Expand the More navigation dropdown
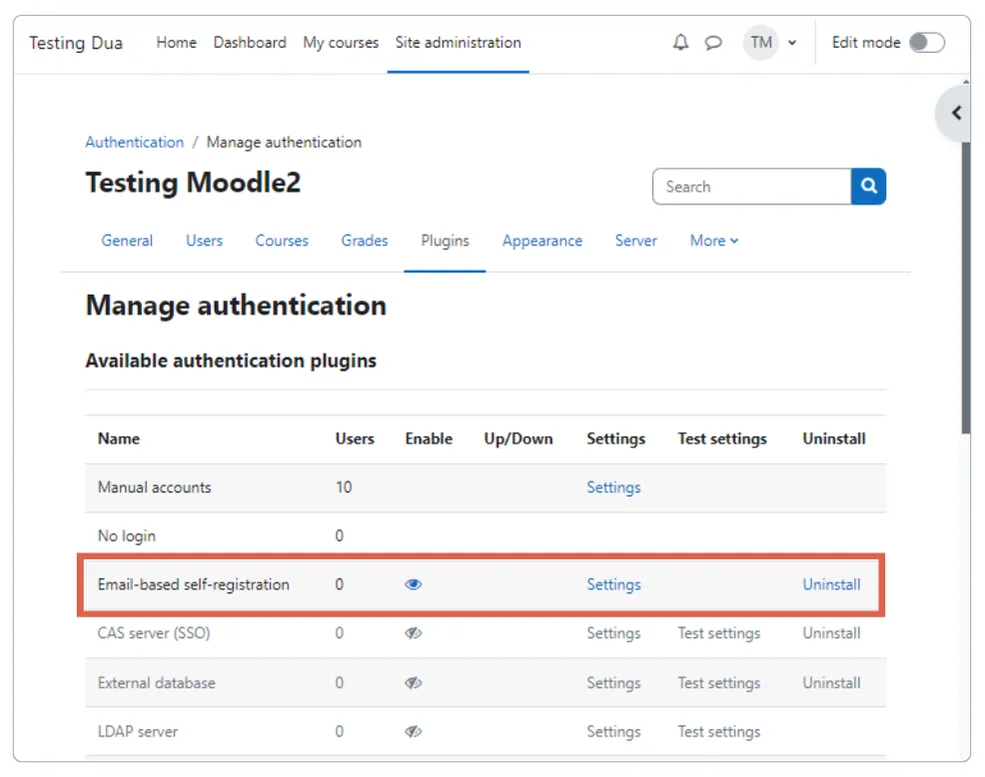 (713, 241)
